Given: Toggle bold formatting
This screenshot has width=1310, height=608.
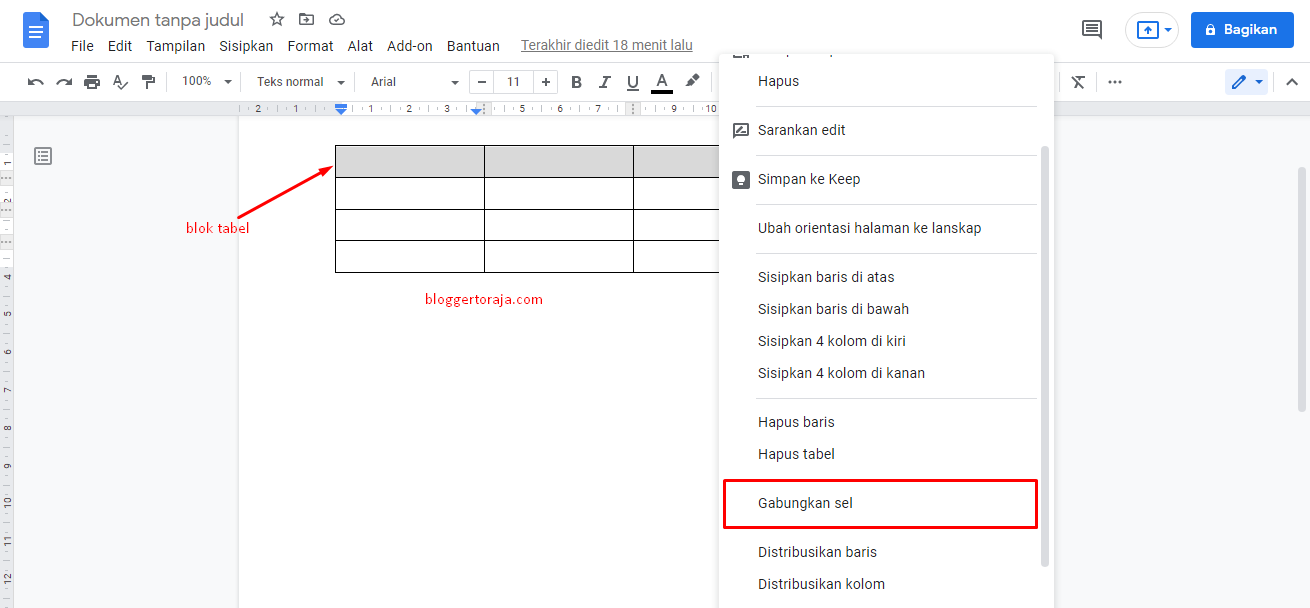Looking at the screenshot, I should point(576,82).
